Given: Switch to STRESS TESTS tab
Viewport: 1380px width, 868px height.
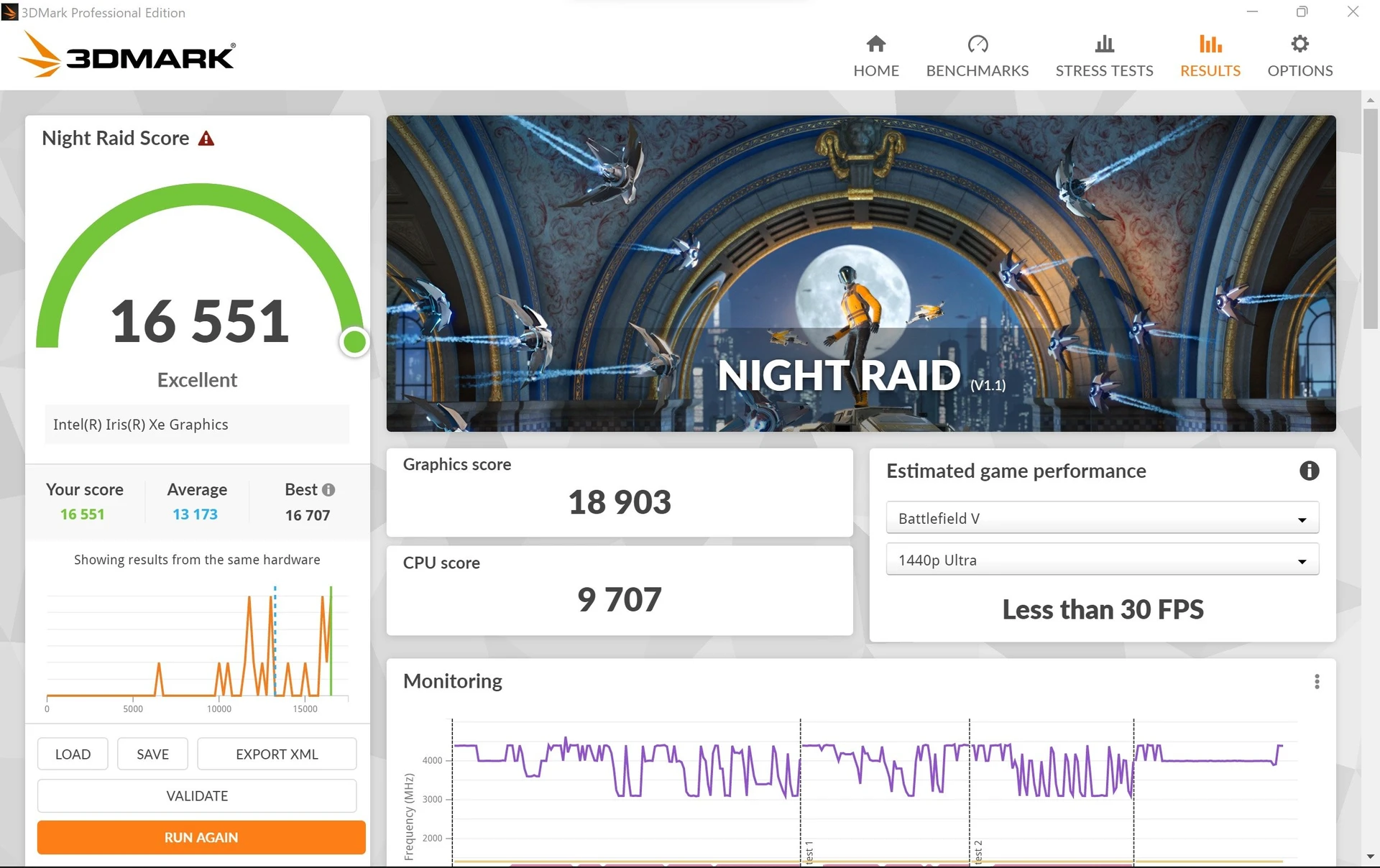Looking at the screenshot, I should click(x=1104, y=56).
